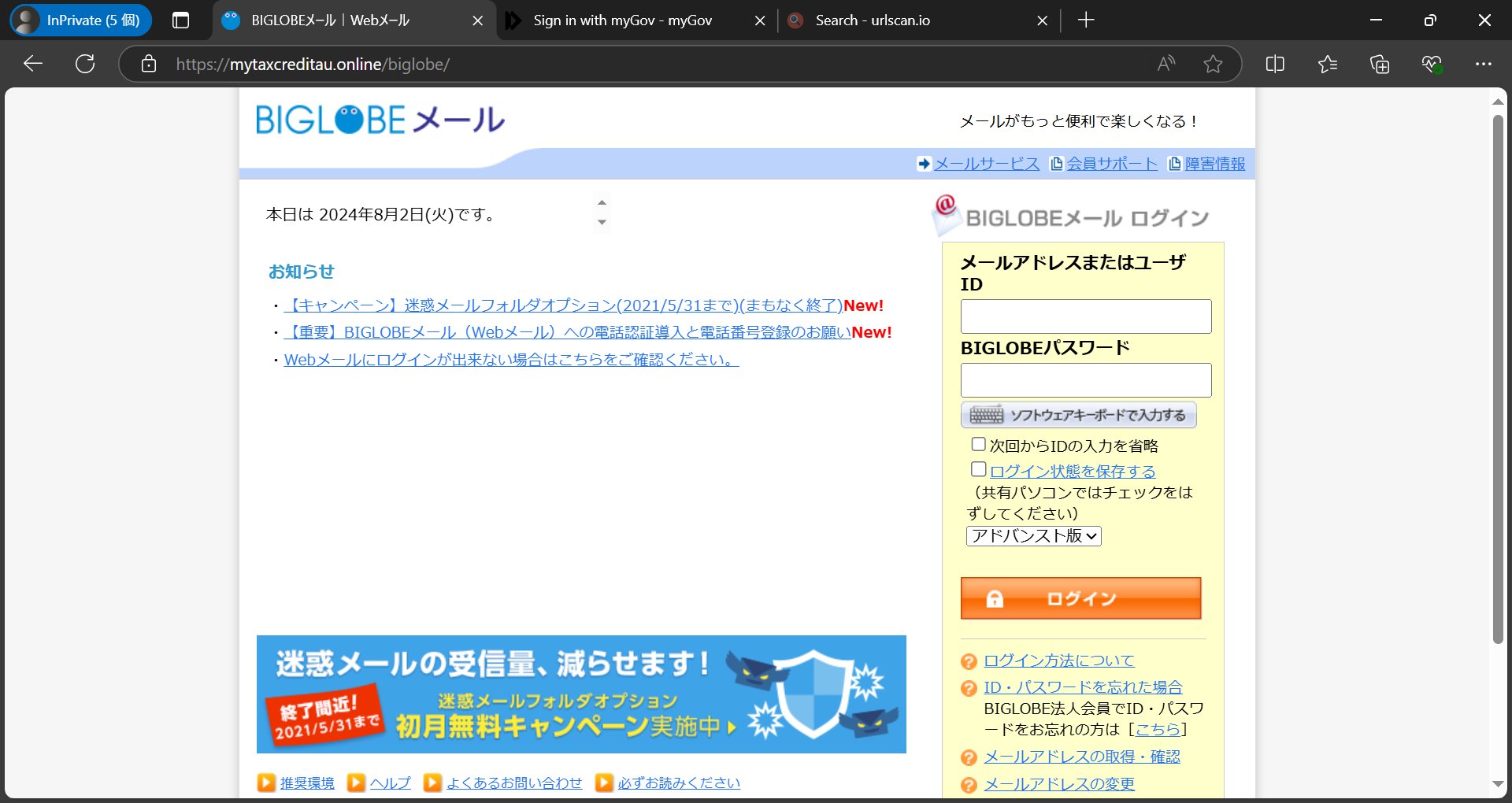Click question icon beside ログイン方法について

point(969,661)
